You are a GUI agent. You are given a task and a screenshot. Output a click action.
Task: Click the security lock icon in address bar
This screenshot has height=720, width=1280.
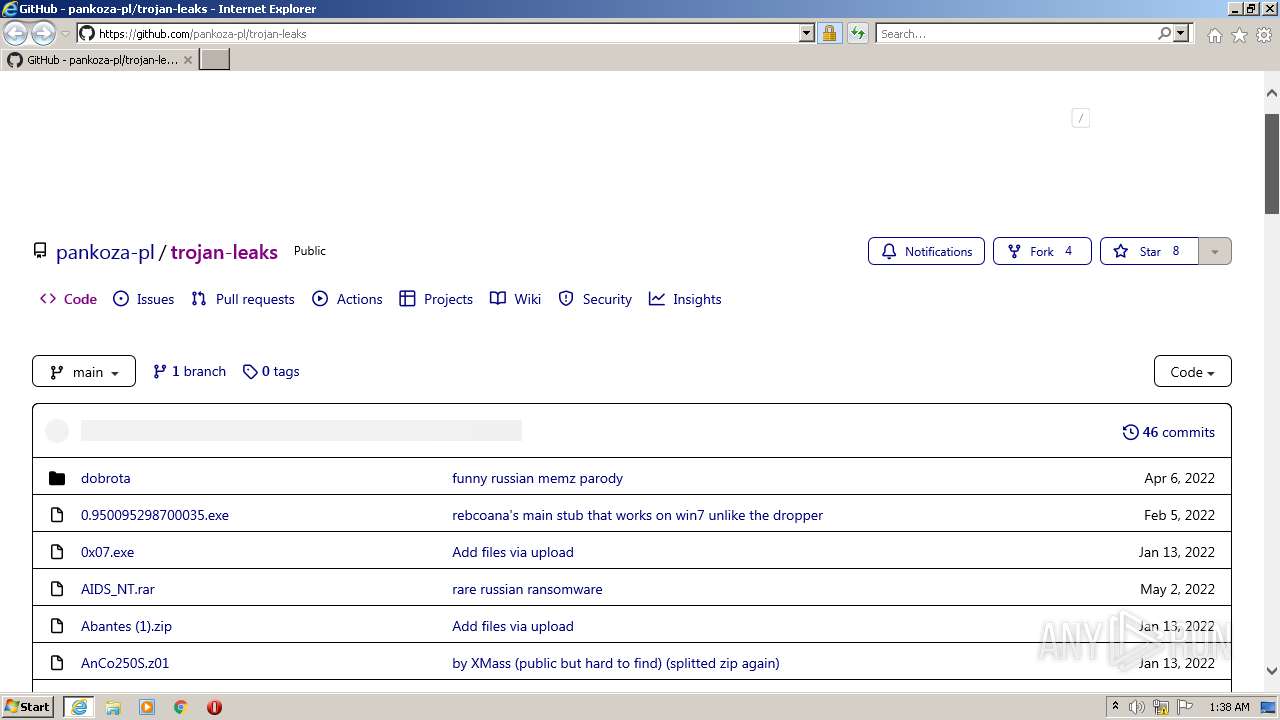tap(829, 33)
